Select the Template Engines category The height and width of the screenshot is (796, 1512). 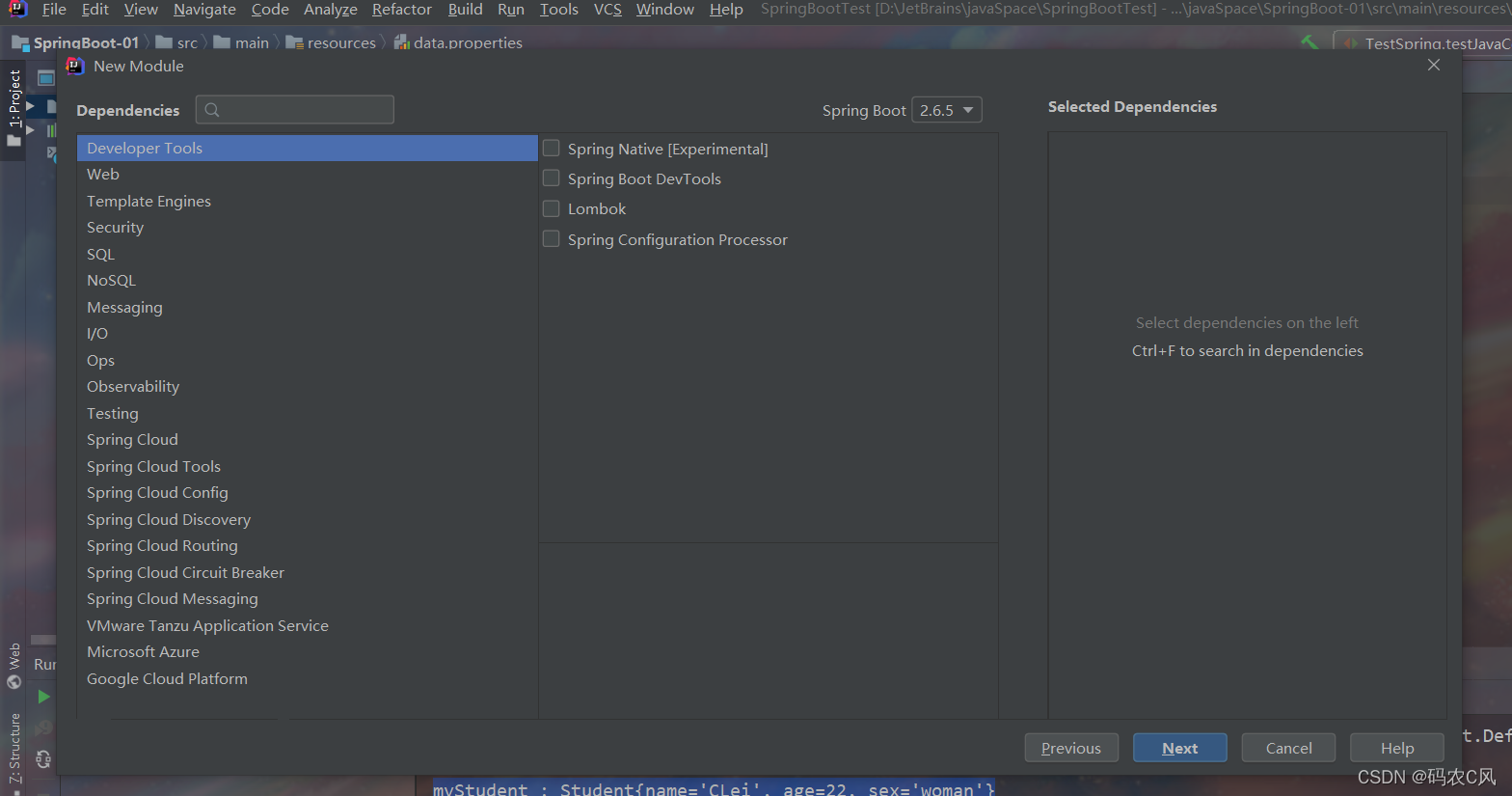(x=308, y=201)
